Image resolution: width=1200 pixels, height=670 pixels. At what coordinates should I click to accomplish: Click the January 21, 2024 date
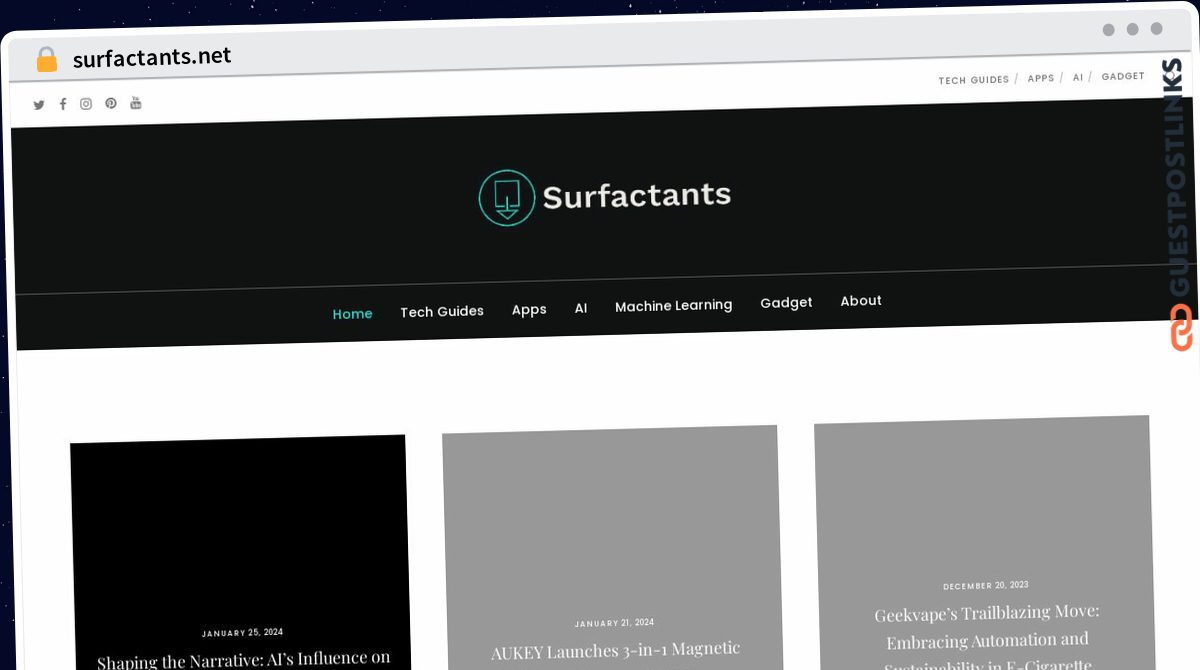point(614,623)
